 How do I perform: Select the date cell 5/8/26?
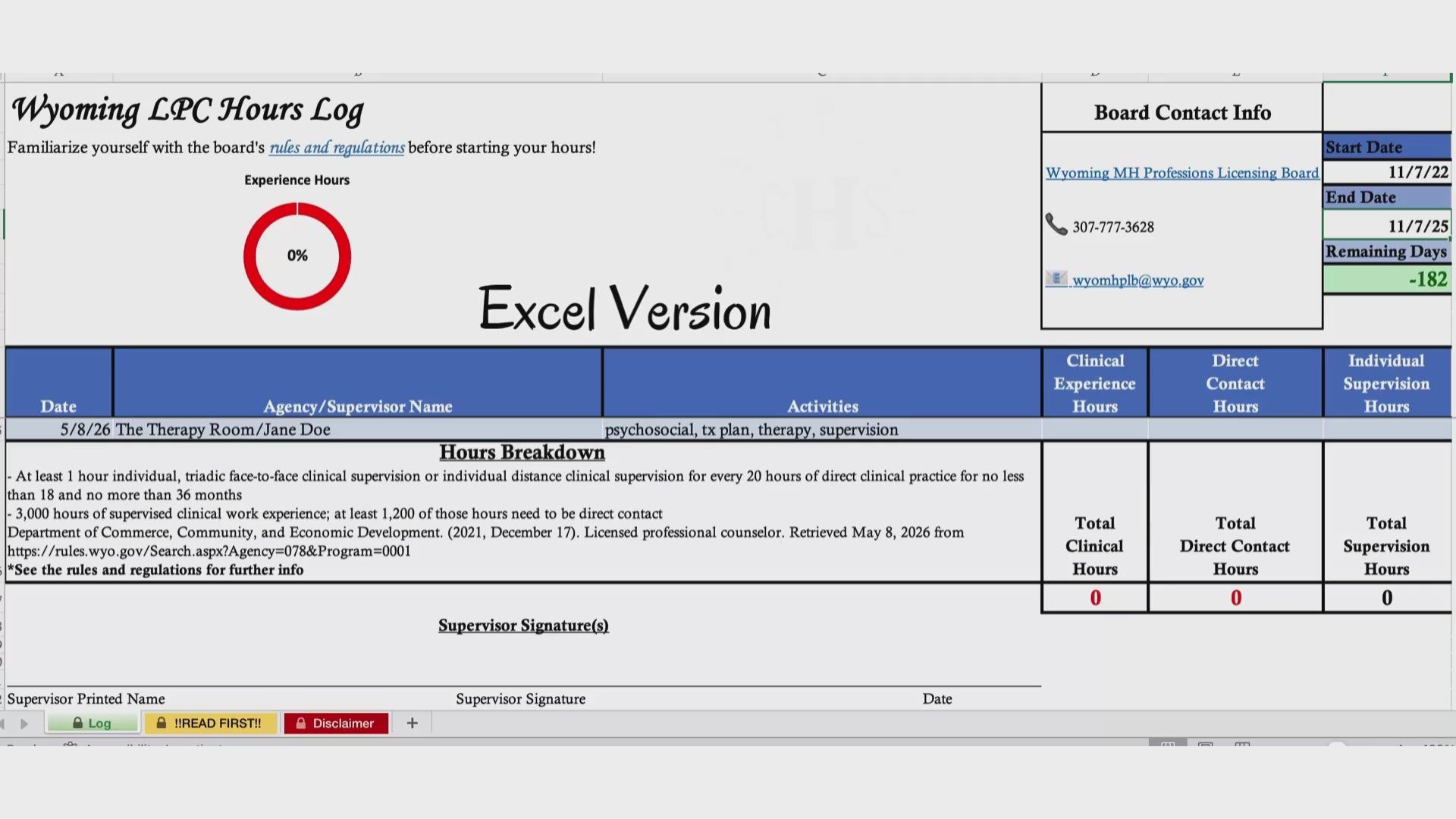59,429
